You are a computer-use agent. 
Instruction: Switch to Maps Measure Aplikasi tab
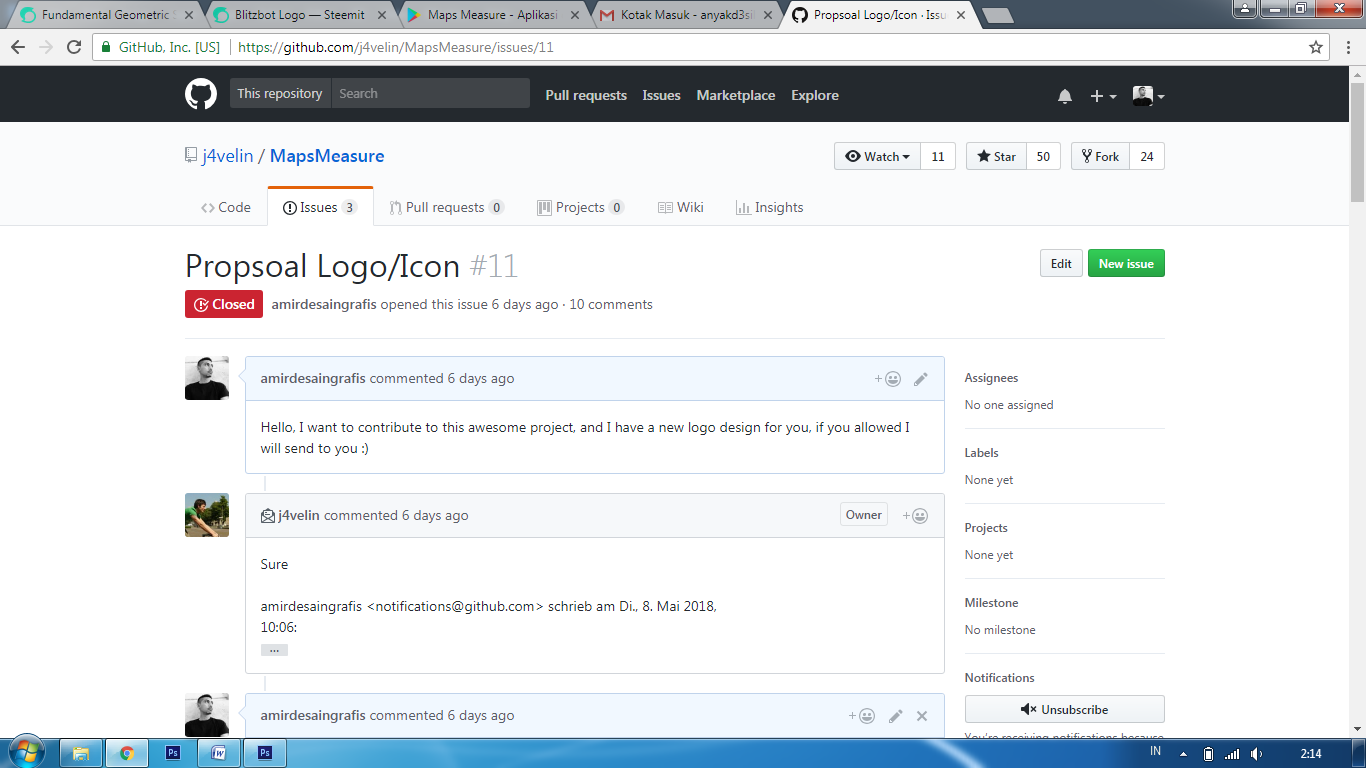click(x=492, y=15)
